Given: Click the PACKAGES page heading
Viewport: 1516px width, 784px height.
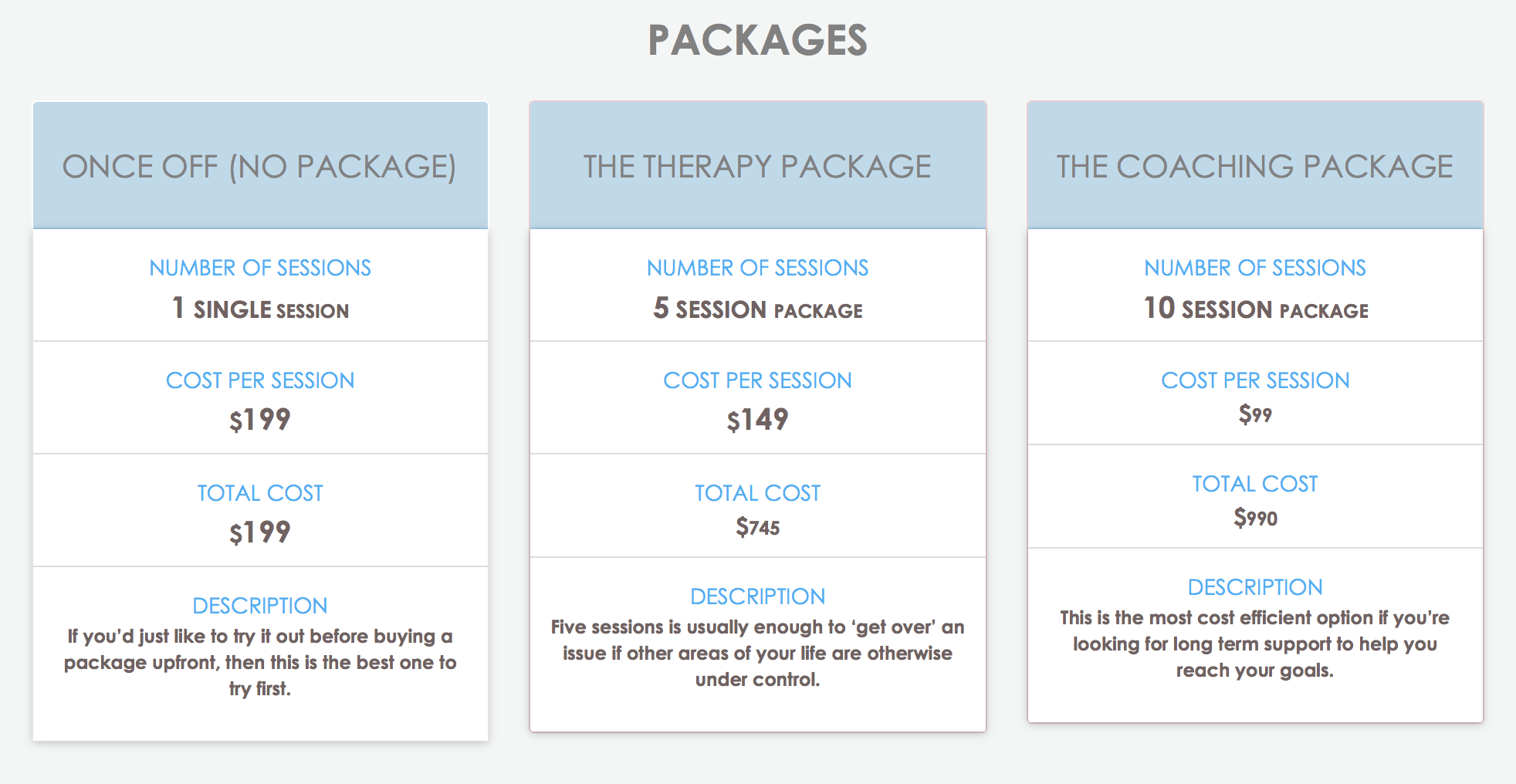Looking at the screenshot, I should click(757, 40).
